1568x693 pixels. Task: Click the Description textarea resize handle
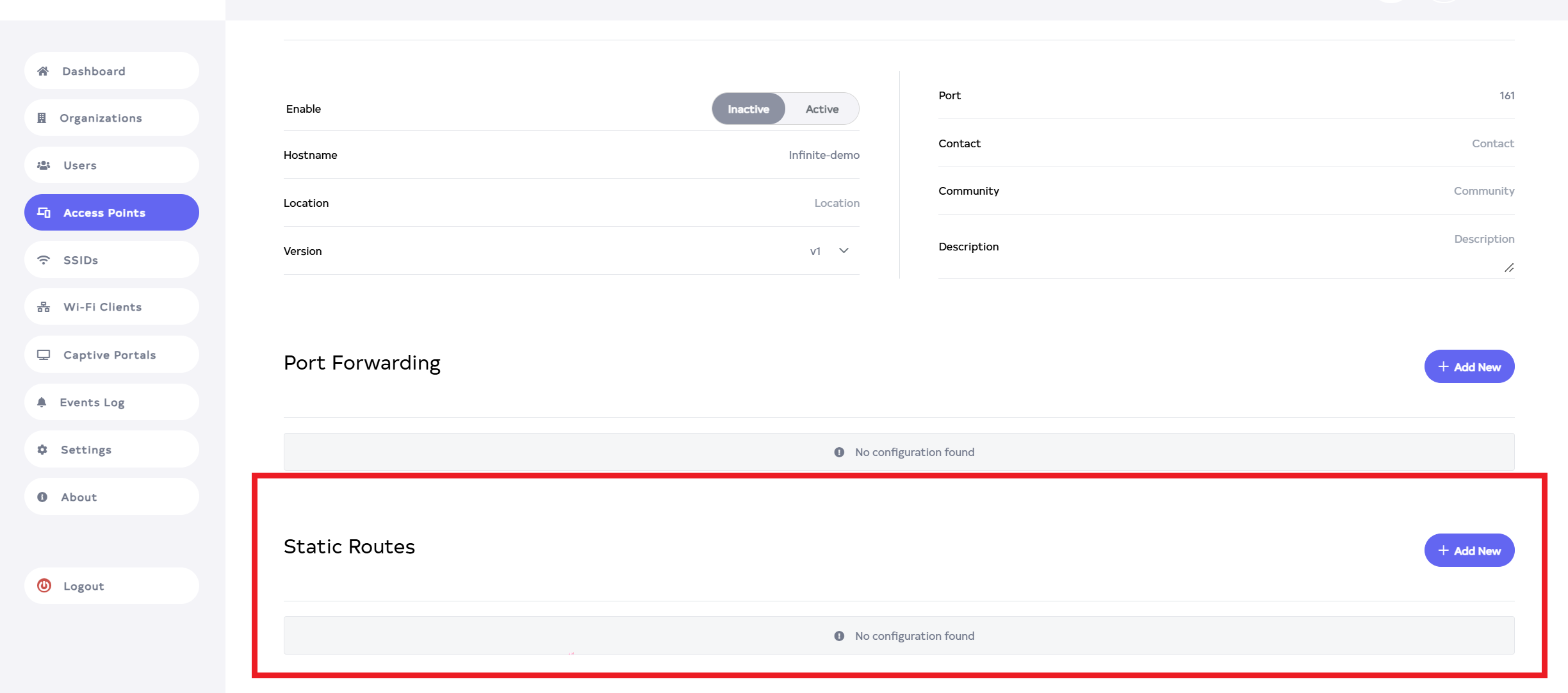click(x=1509, y=268)
